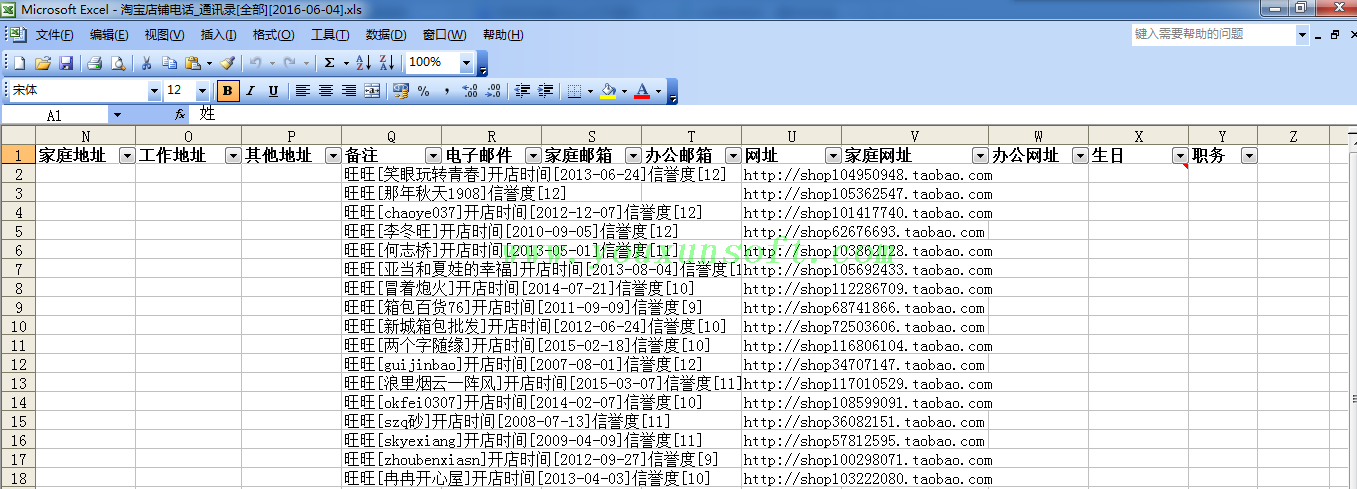Viewport: 1357px width, 489px height.
Task: Undo the last action
Action: coord(255,63)
